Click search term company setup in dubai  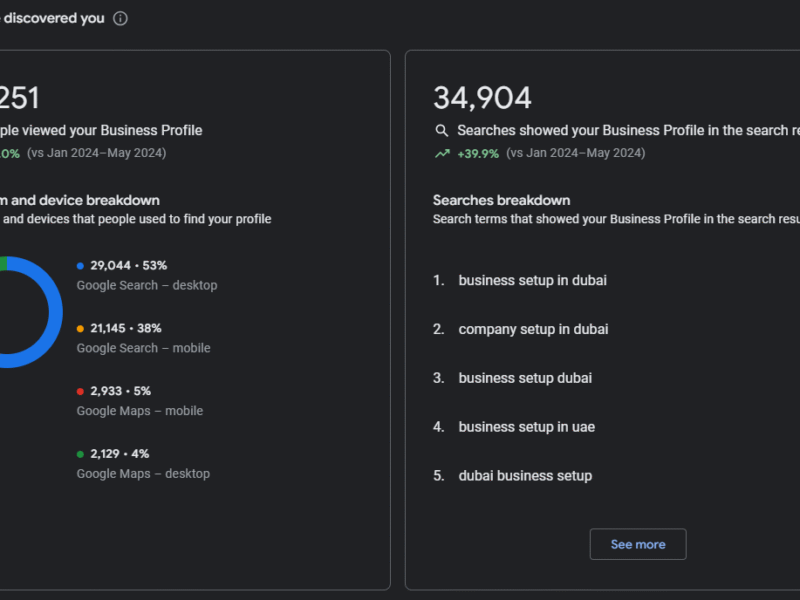pyautogui.click(x=533, y=329)
